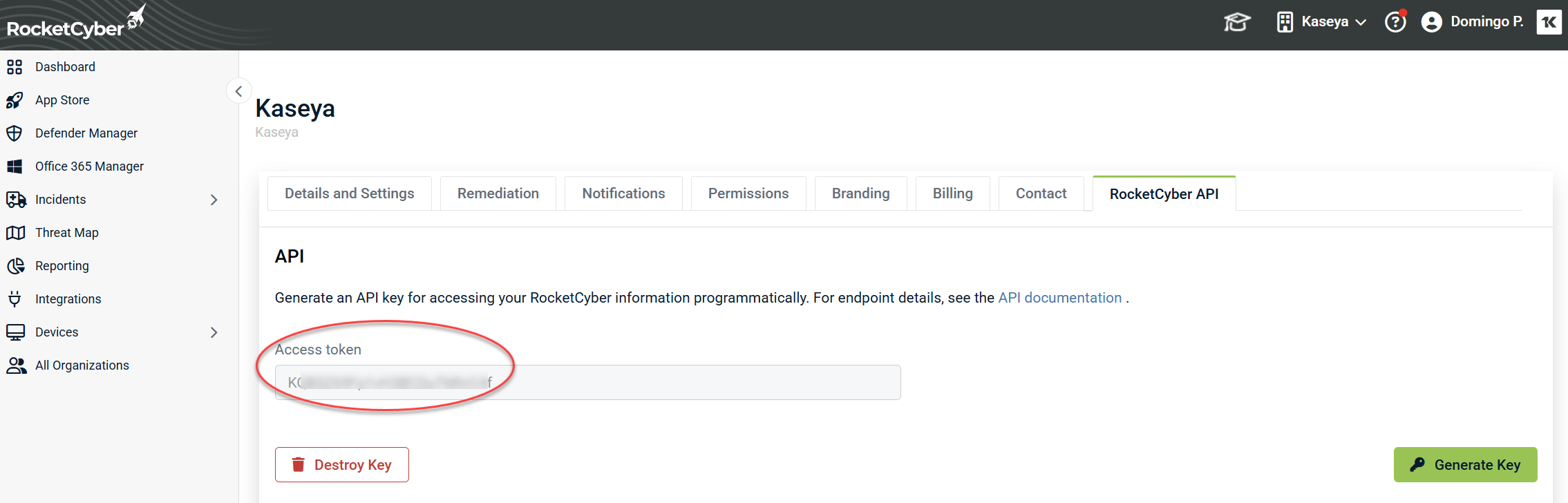Click the Integrations plug icon

point(15,299)
